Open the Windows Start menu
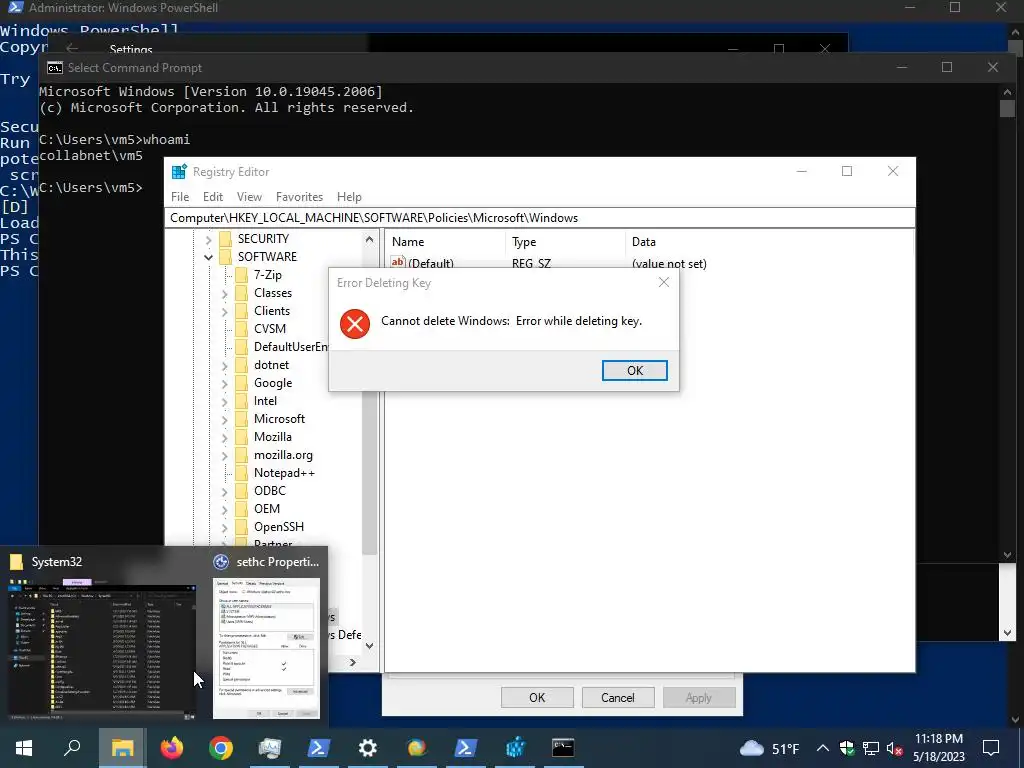The image size is (1024, 768). (24, 748)
